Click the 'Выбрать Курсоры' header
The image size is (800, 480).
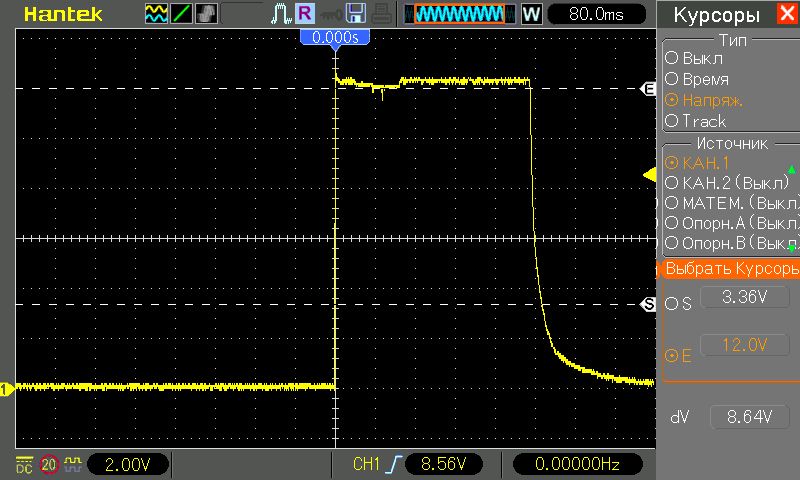[x=730, y=269]
